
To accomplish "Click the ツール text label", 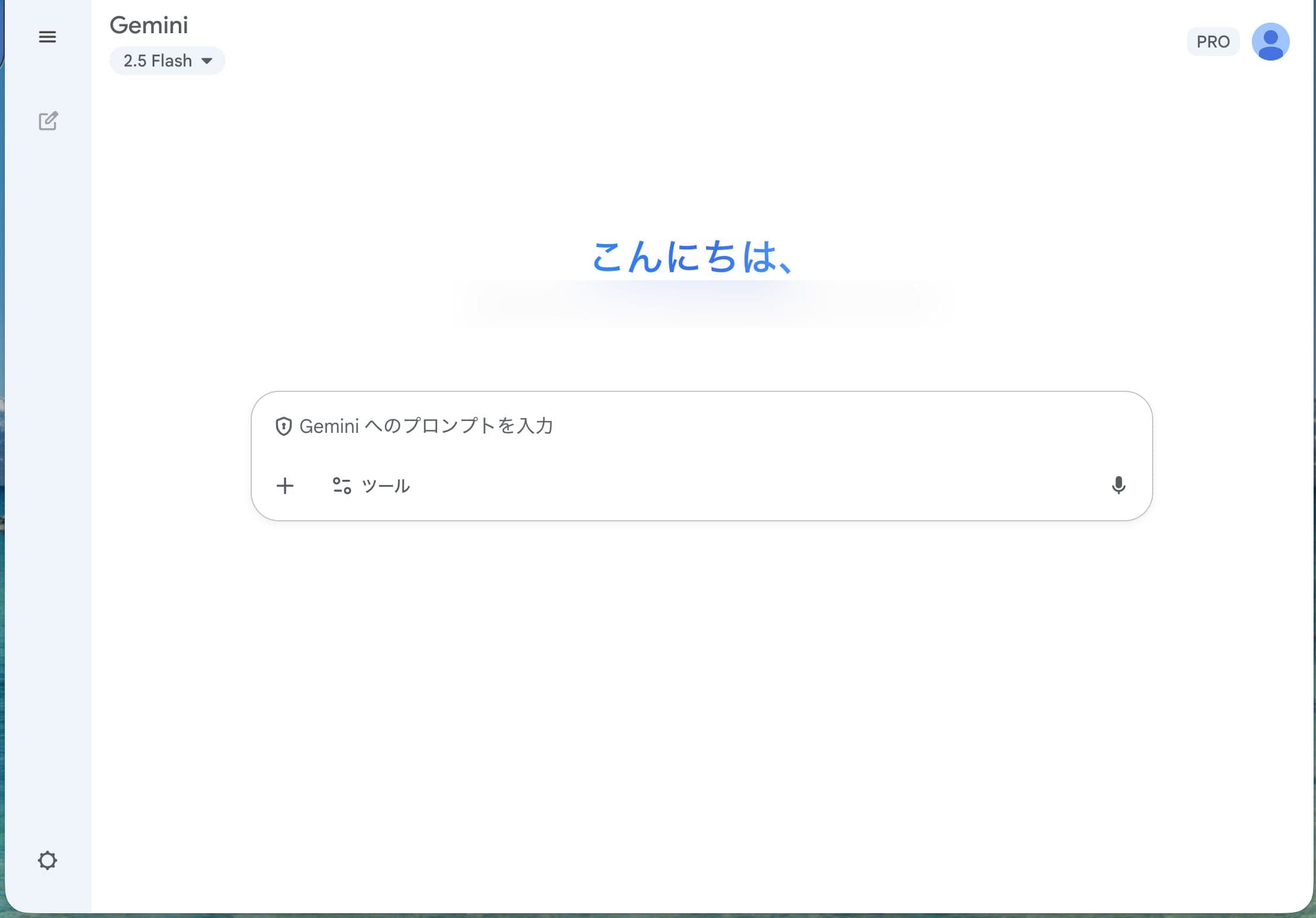I will click(386, 486).
